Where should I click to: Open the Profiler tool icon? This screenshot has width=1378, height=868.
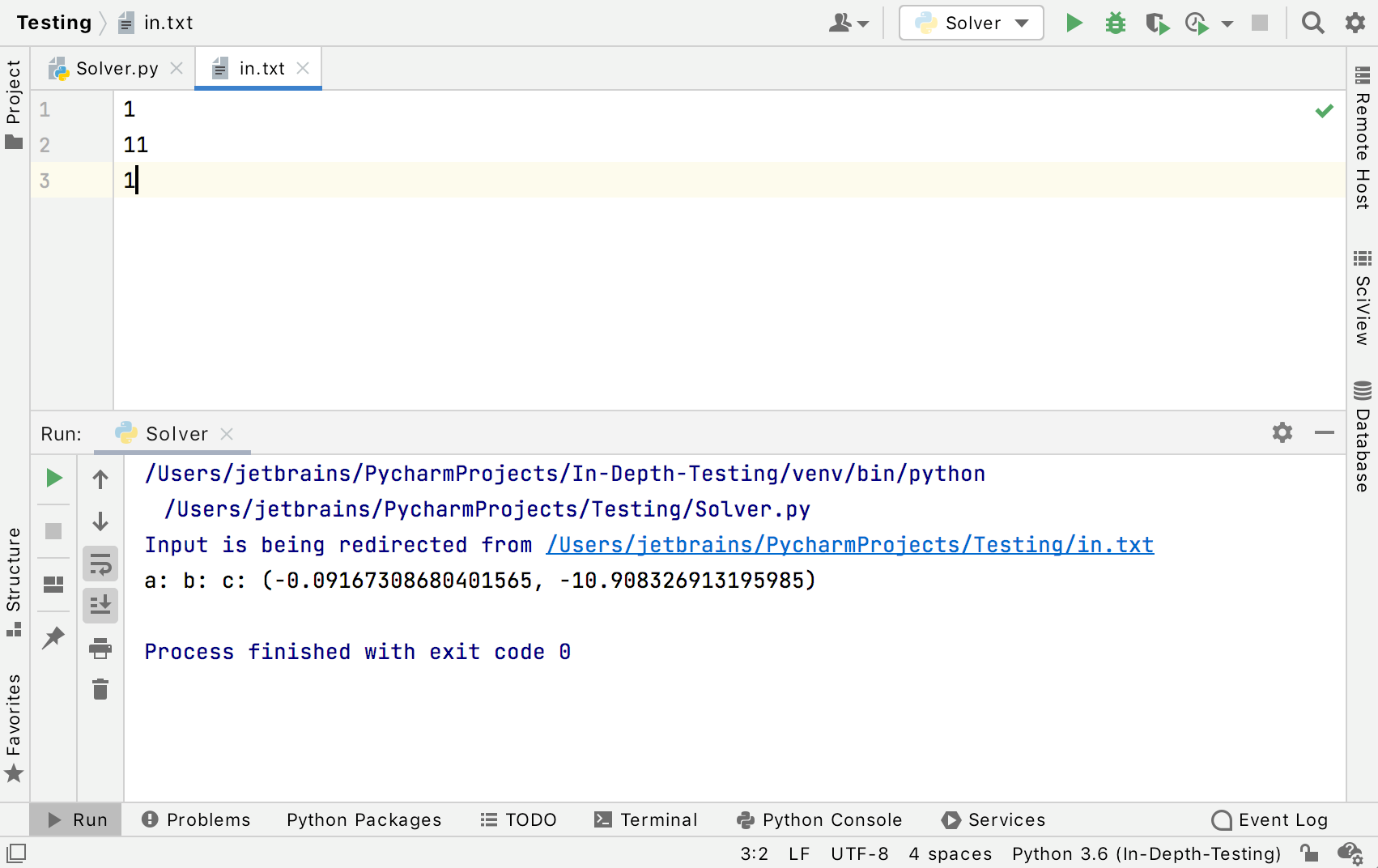pyautogui.click(x=1197, y=23)
